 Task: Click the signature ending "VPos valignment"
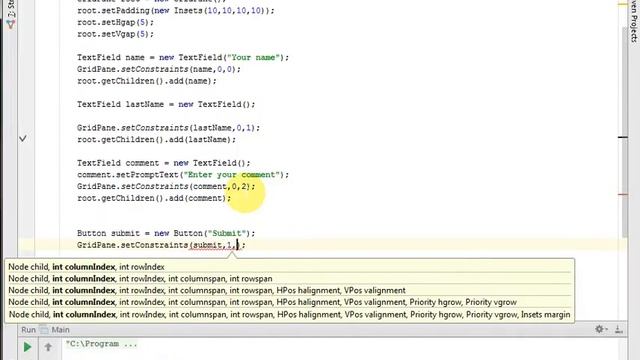point(207,290)
